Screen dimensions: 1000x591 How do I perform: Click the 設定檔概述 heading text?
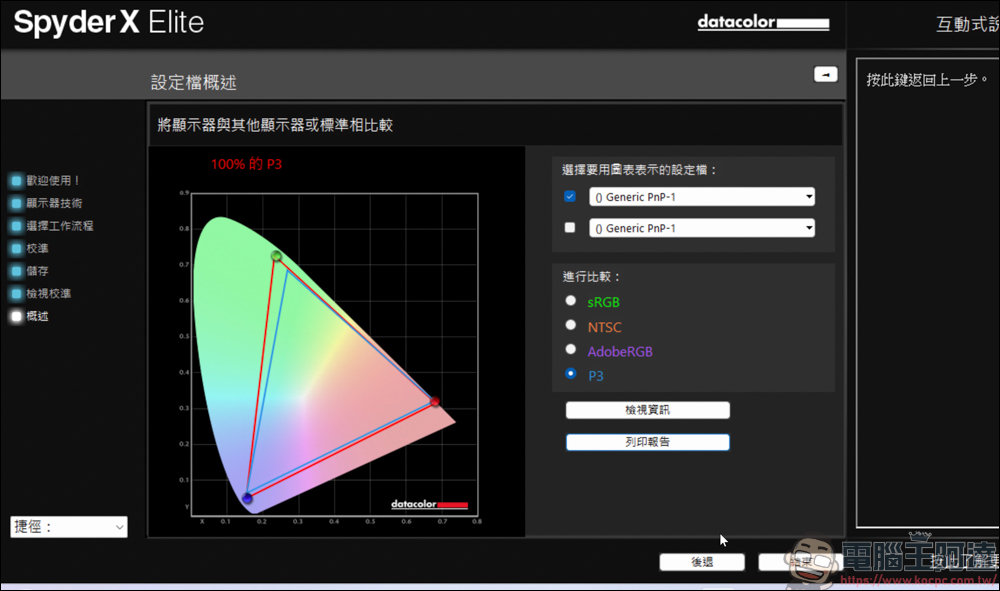point(194,82)
